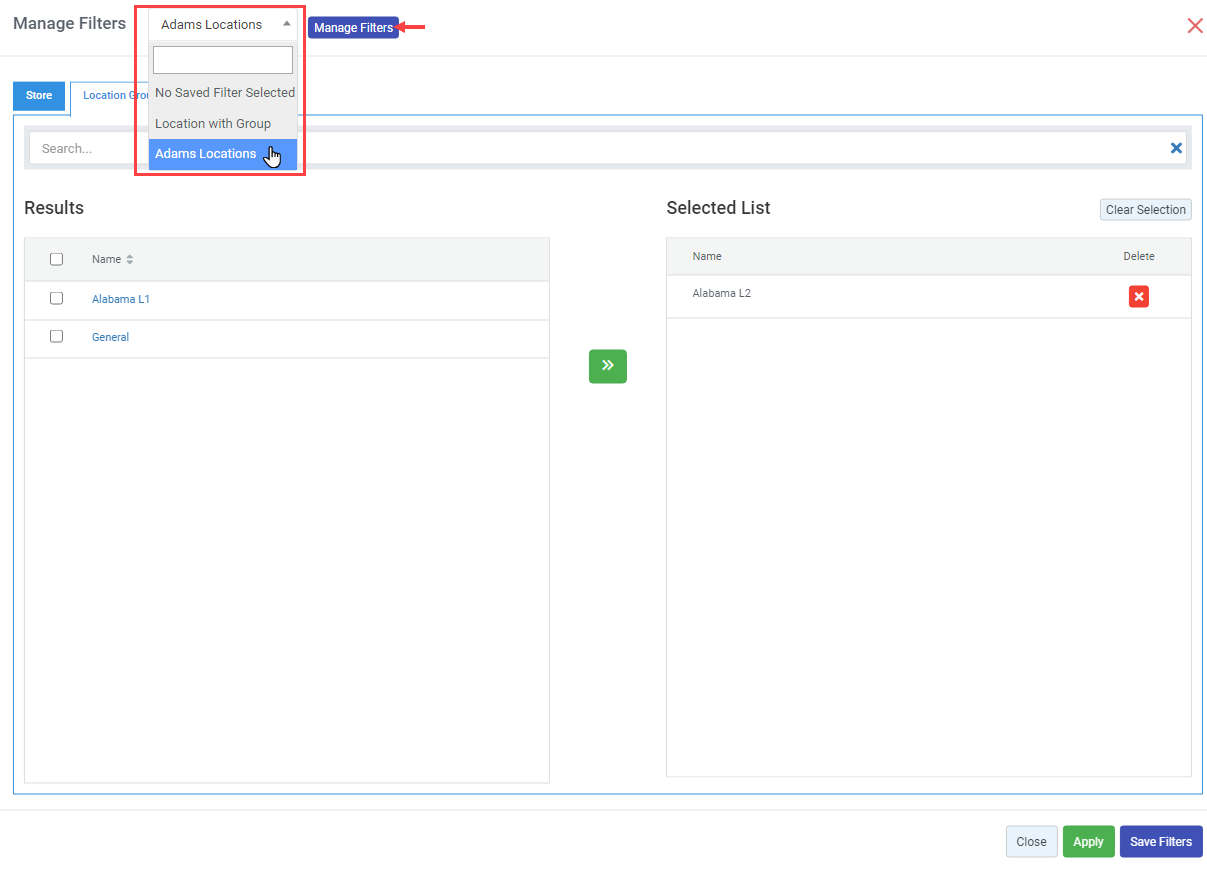Apply the filter with green Apply button

tap(1088, 842)
